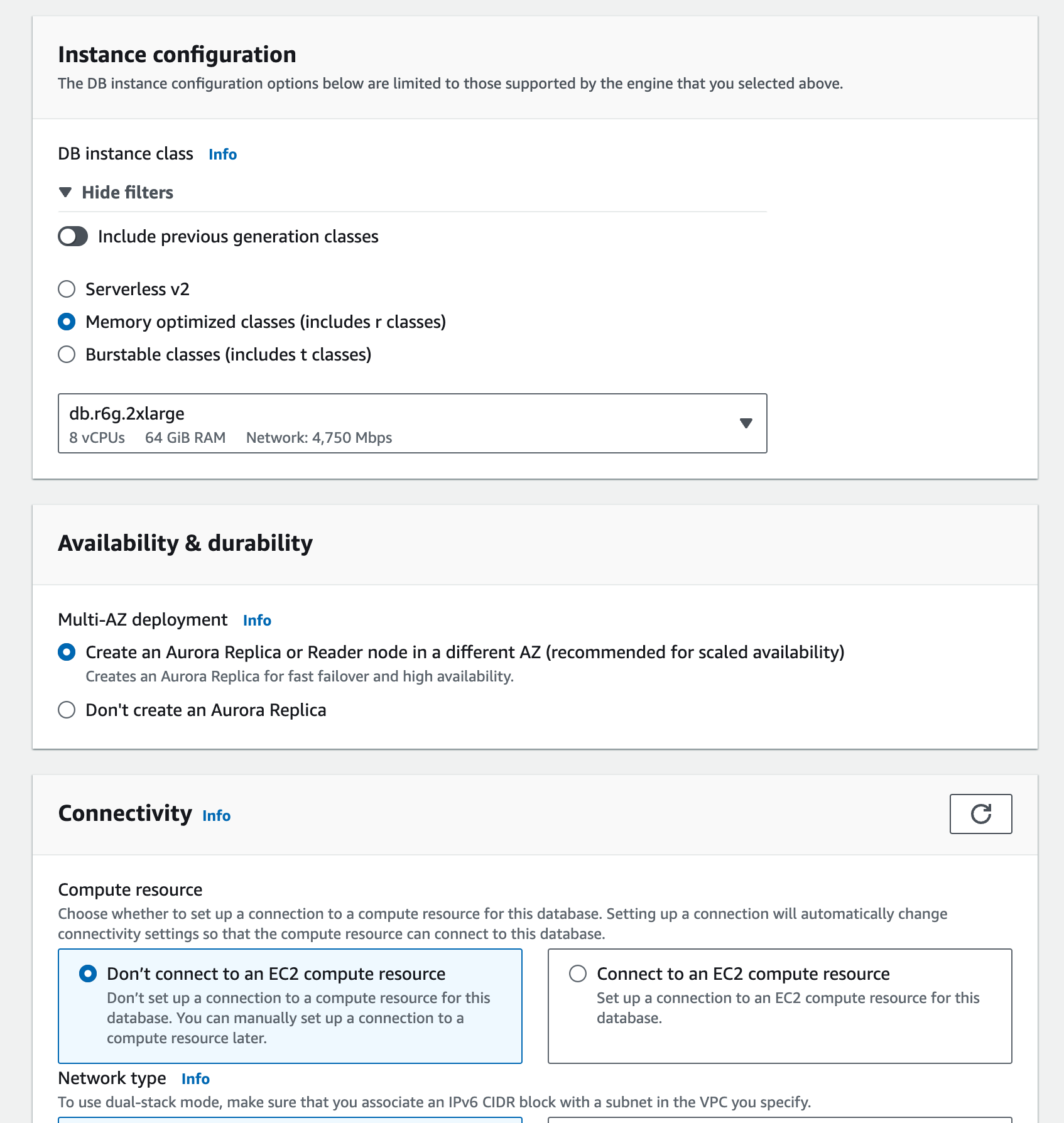Click the Aurora Replica fast failover description text
This screenshot has width=1064, height=1123.
(300, 676)
